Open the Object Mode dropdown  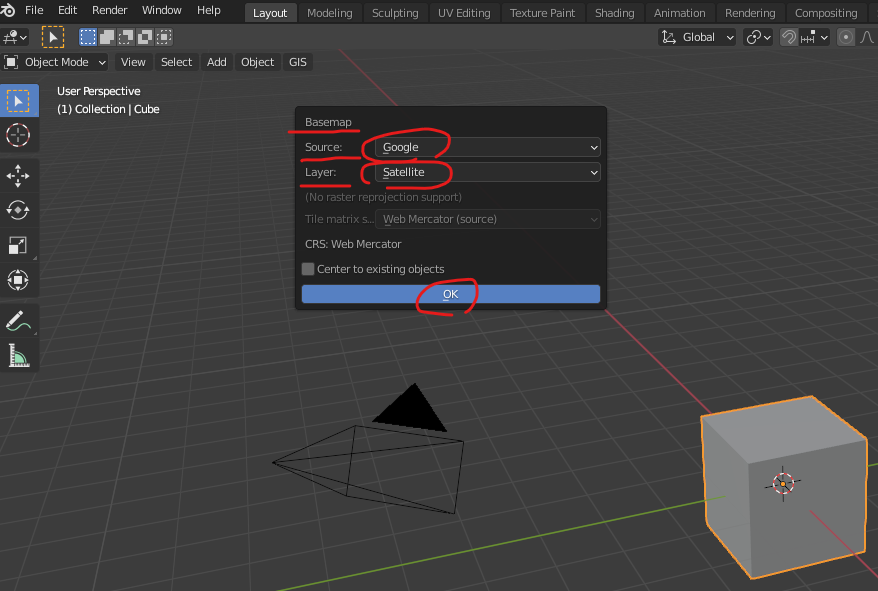click(55, 62)
